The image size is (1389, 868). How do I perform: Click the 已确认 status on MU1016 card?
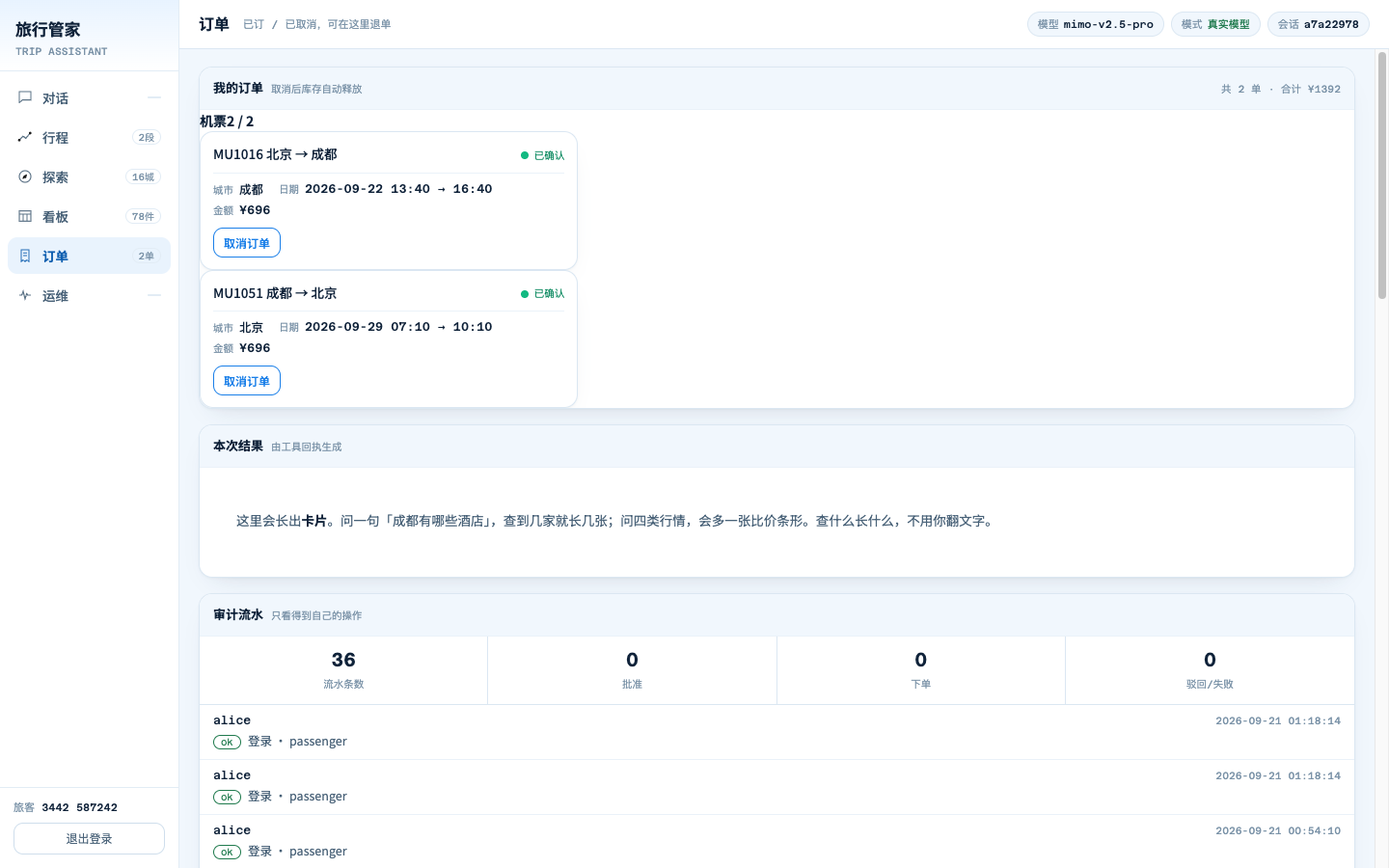tap(543, 155)
